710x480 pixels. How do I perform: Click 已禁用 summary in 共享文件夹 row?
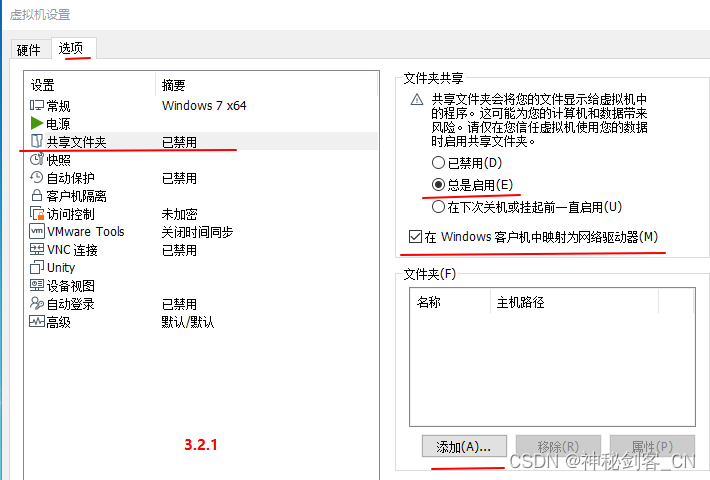point(179,142)
